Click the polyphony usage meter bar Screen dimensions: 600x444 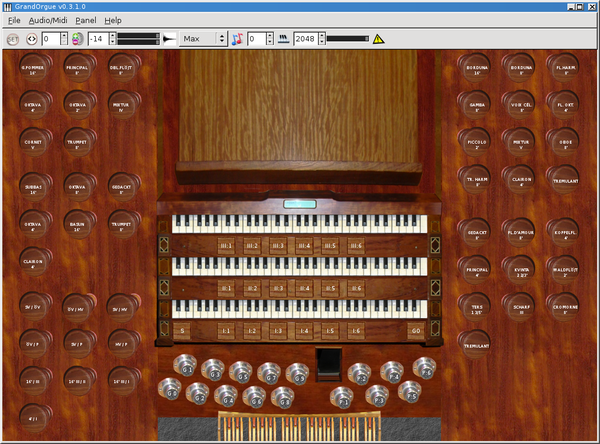(x=348, y=39)
